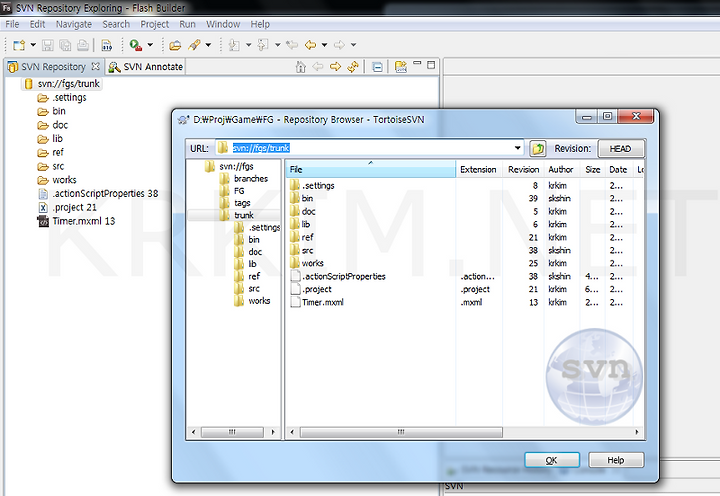Viewport: 720px width, 496px height.
Task: Click the open folder toolbar icon
Action: click(175, 45)
